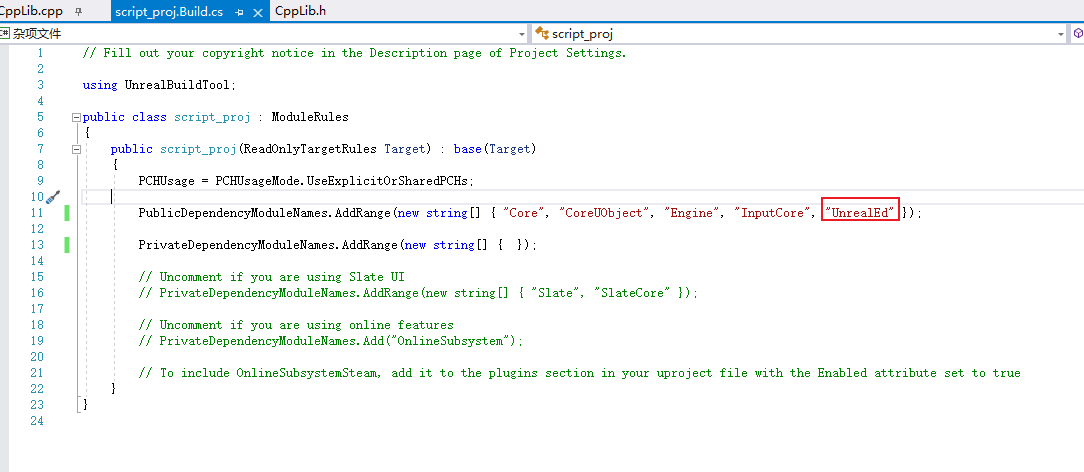Image resolution: width=1084 pixels, height=472 pixels.
Task: Click the script_proj class icon in navigation bar
Action: (x=544, y=33)
